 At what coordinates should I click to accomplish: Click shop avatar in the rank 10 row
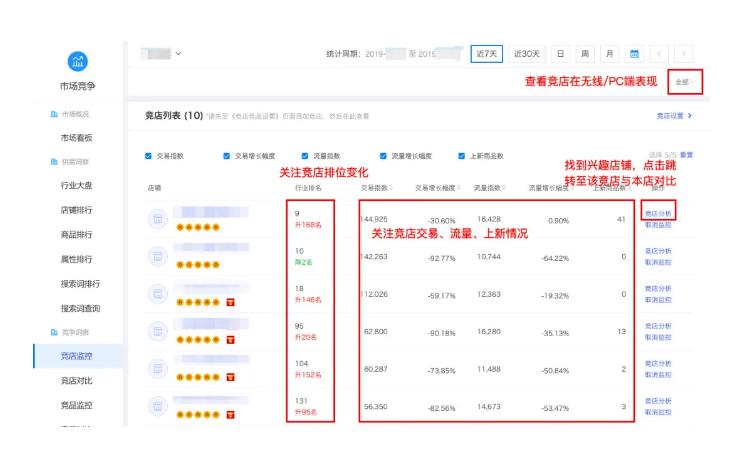click(x=158, y=256)
